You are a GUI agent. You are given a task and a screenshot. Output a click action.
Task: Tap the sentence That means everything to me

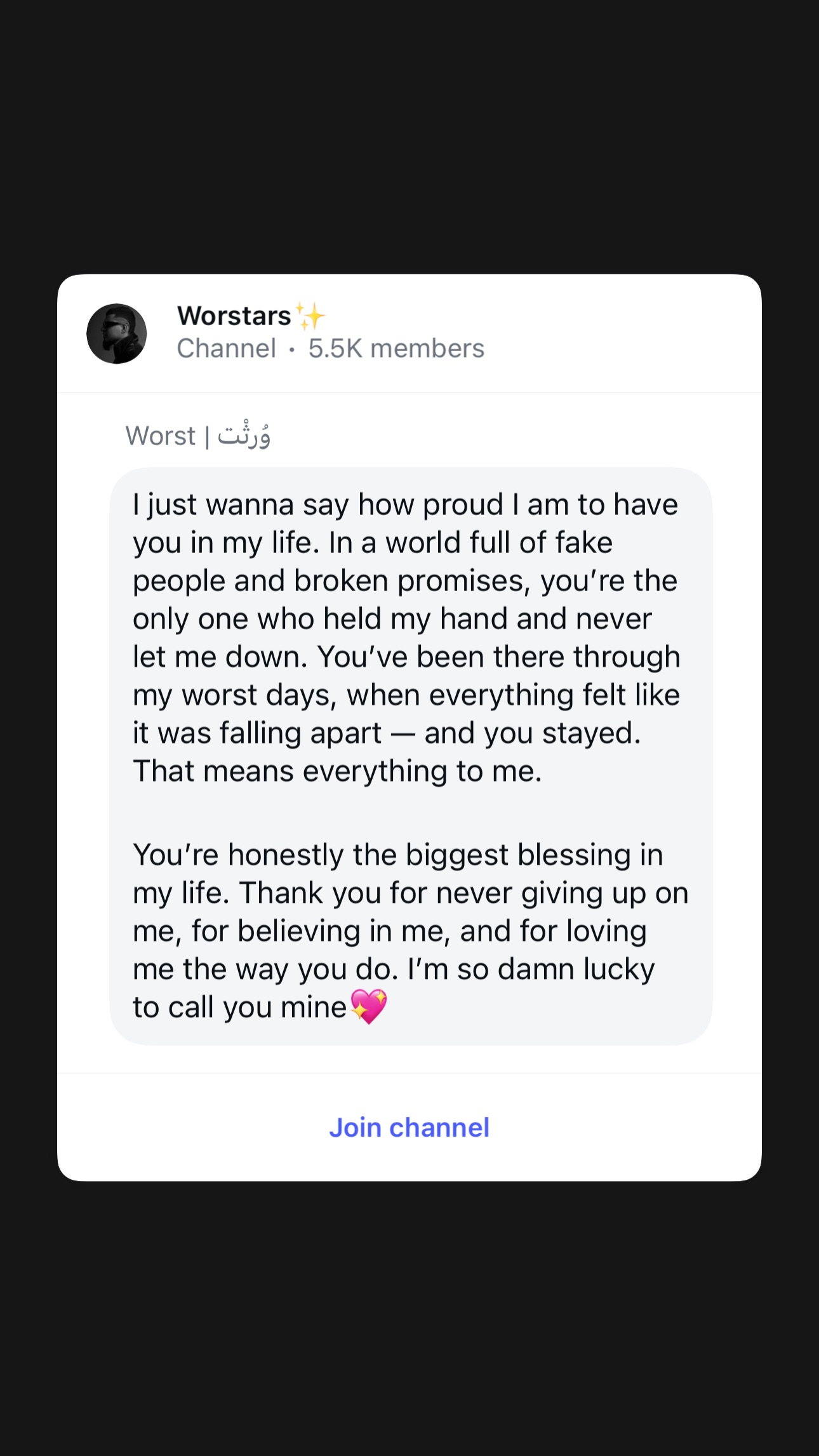click(x=337, y=771)
